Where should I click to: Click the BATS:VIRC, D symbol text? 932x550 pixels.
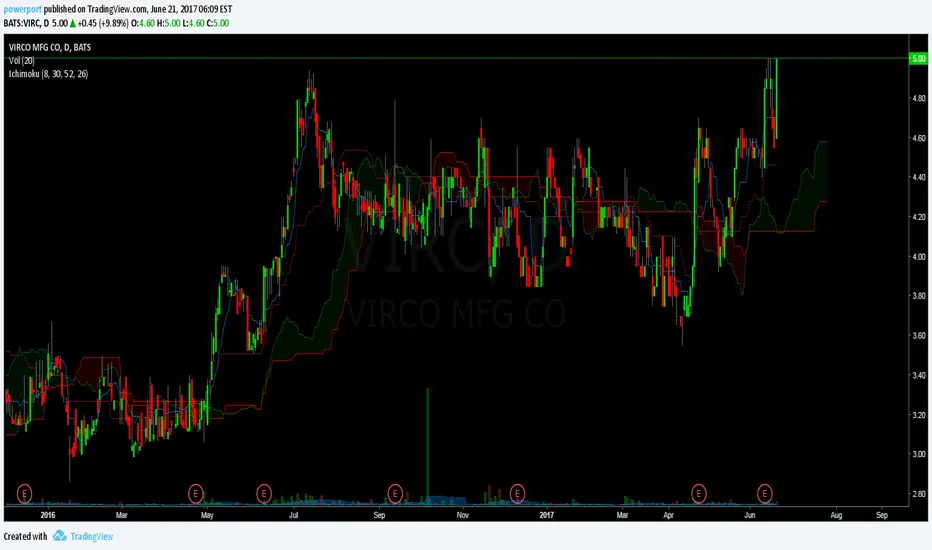click(x=26, y=23)
